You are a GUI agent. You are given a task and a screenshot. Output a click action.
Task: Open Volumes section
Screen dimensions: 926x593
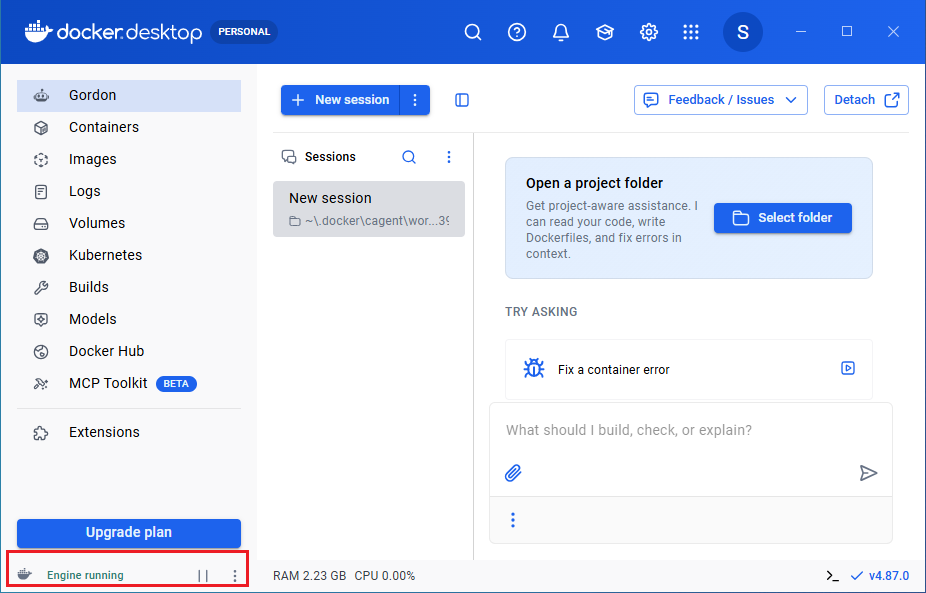click(x=129, y=223)
